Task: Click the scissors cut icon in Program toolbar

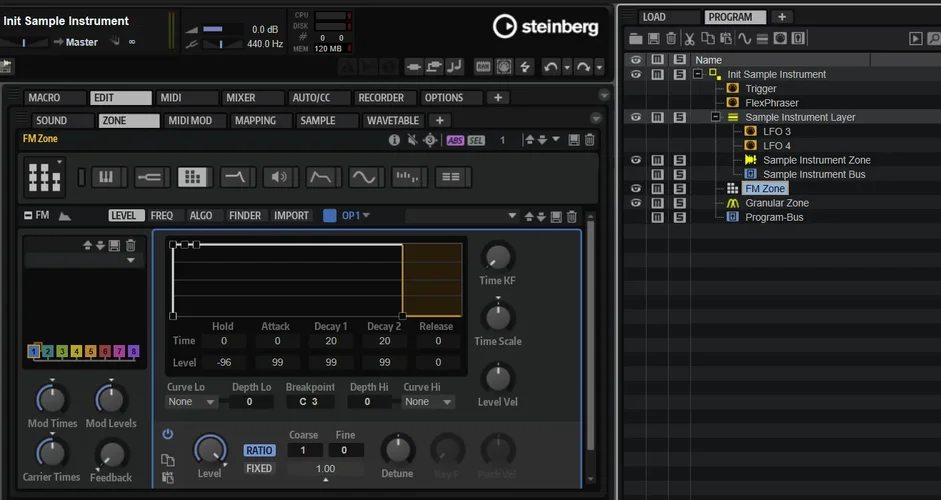Action: coord(690,39)
